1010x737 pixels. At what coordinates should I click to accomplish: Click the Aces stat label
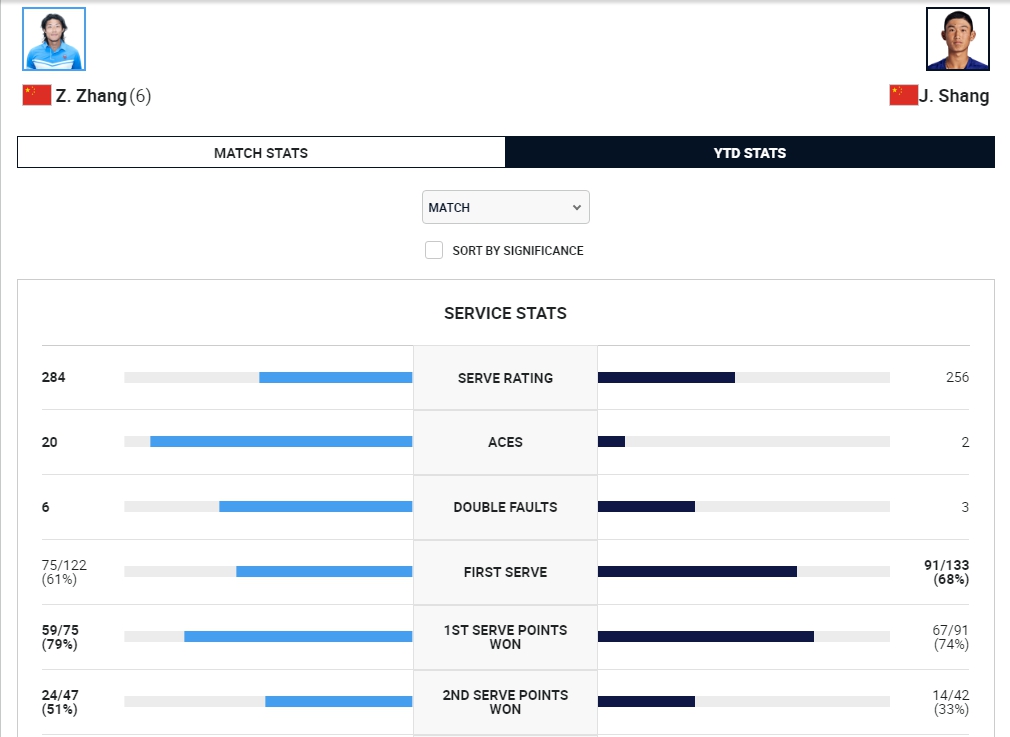[505, 442]
